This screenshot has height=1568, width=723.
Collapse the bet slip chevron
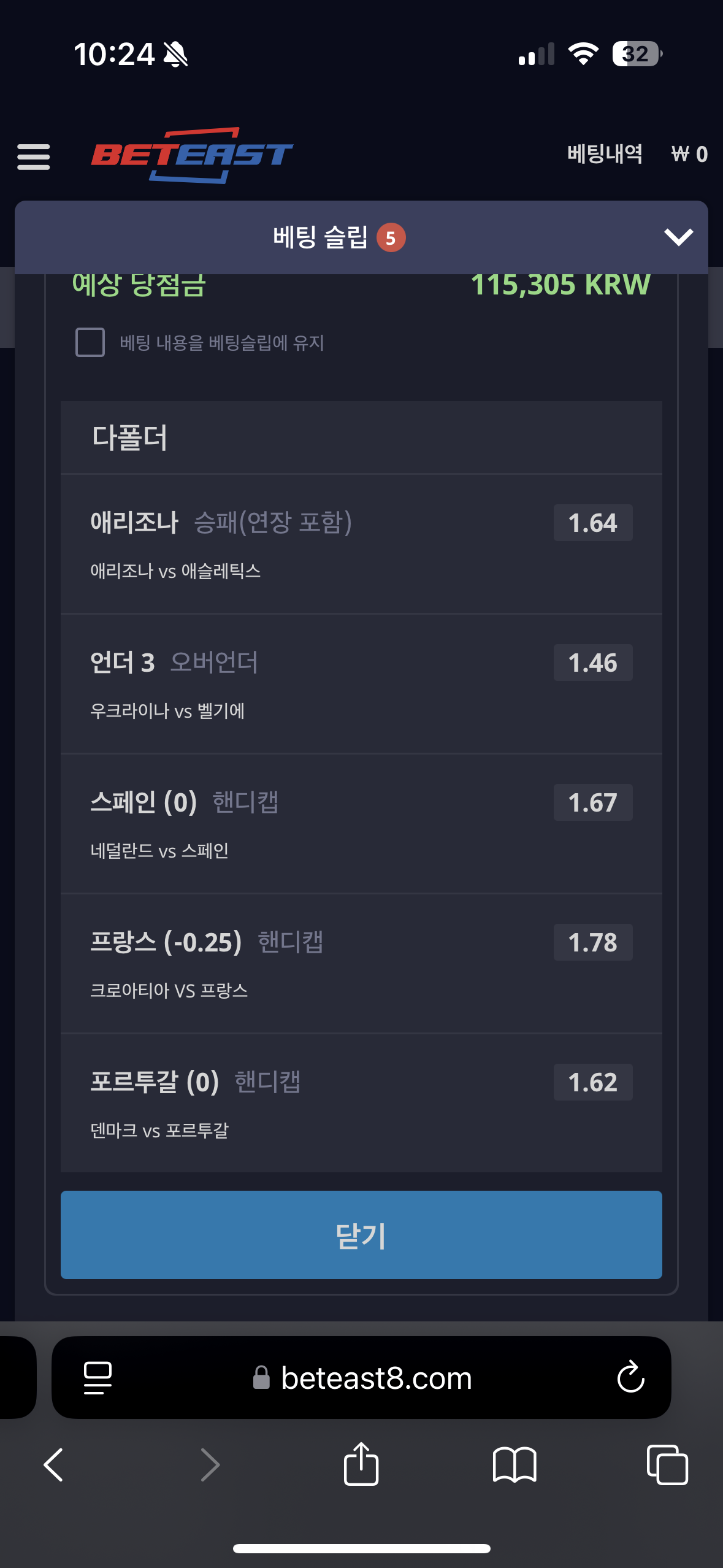[x=678, y=237]
